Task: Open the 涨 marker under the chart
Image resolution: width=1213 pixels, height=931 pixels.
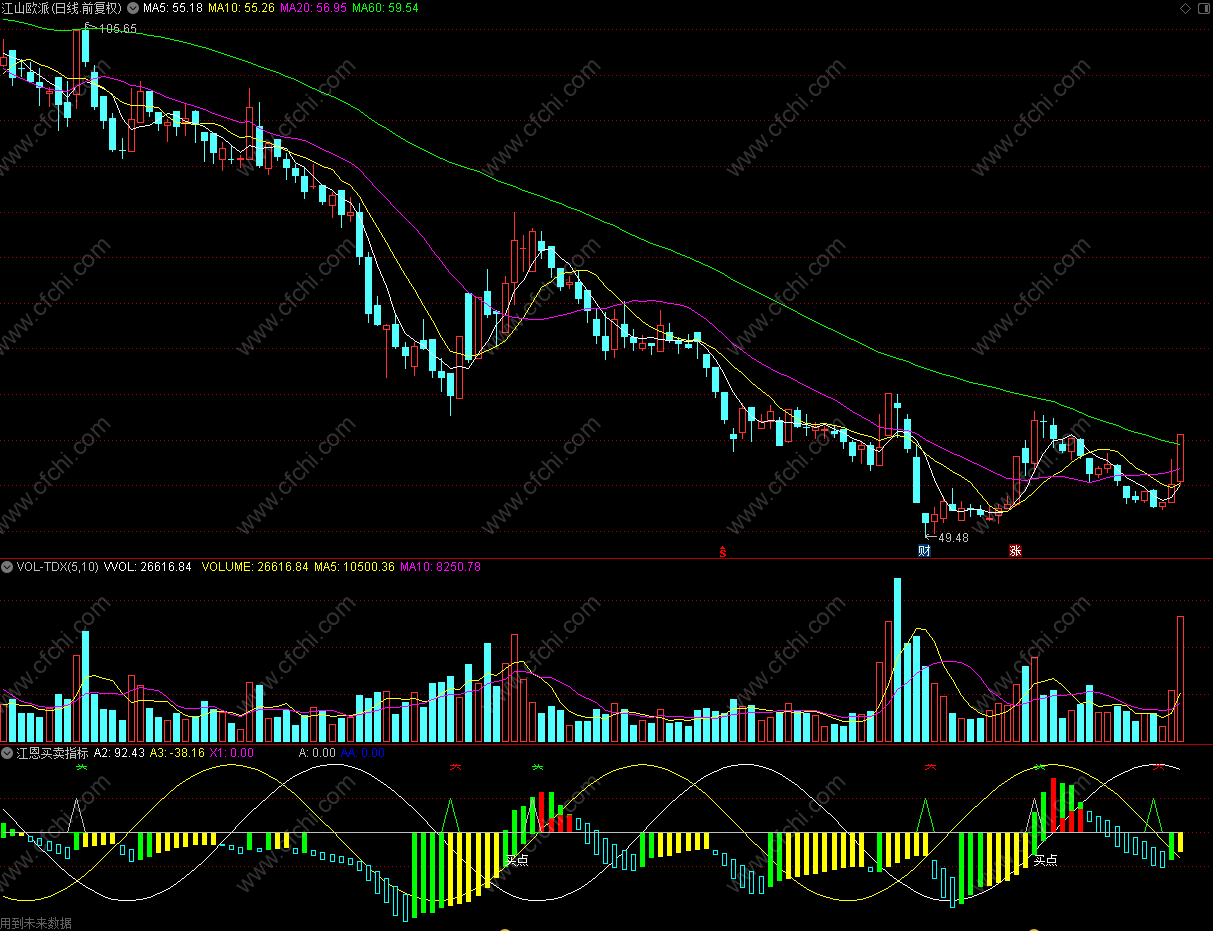Action: click(1015, 551)
